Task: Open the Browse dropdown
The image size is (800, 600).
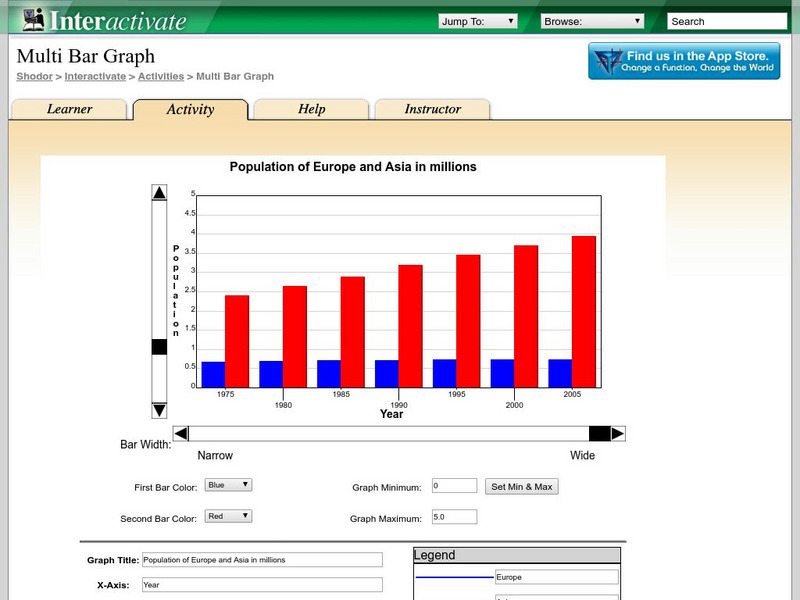Action: click(592, 21)
